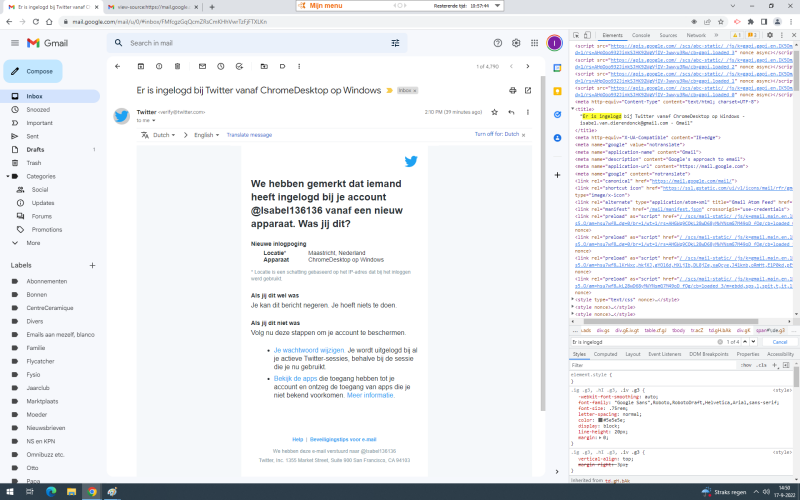Screen dimensions: 800x500
Task: Open Google Contacts side panel
Action: (x=557, y=138)
